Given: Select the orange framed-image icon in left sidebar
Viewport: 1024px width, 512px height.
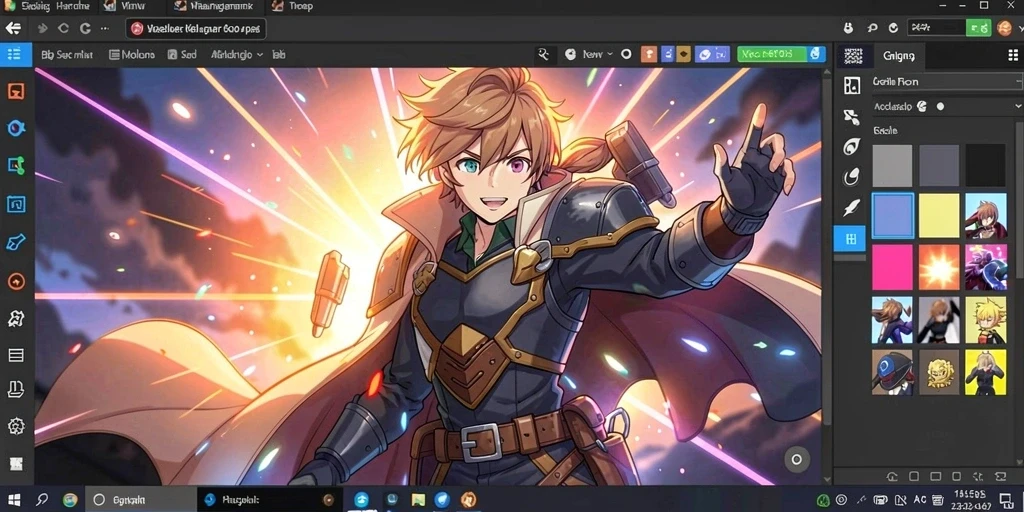Looking at the screenshot, I should coord(16,91).
